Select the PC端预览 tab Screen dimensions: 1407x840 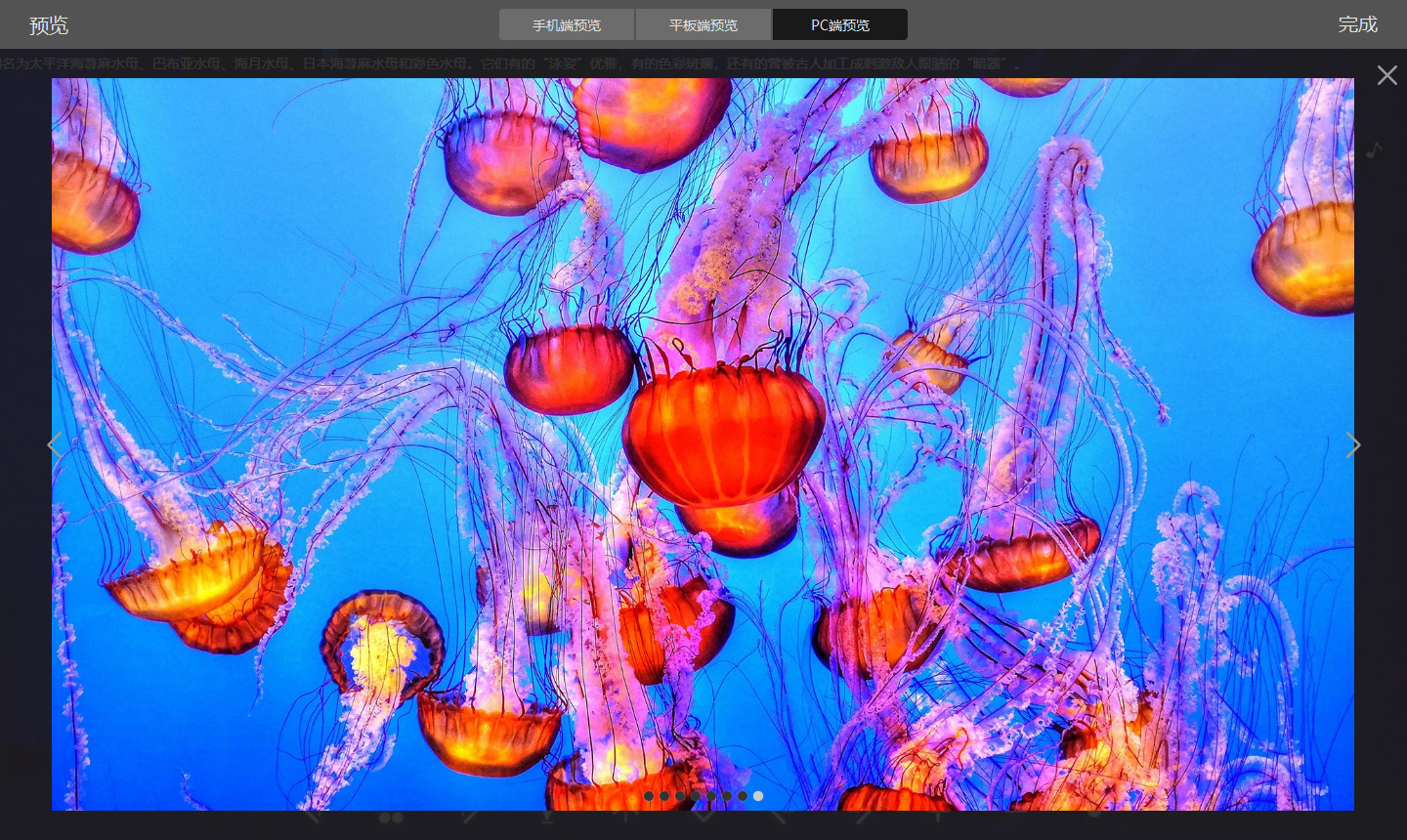tap(840, 24)
